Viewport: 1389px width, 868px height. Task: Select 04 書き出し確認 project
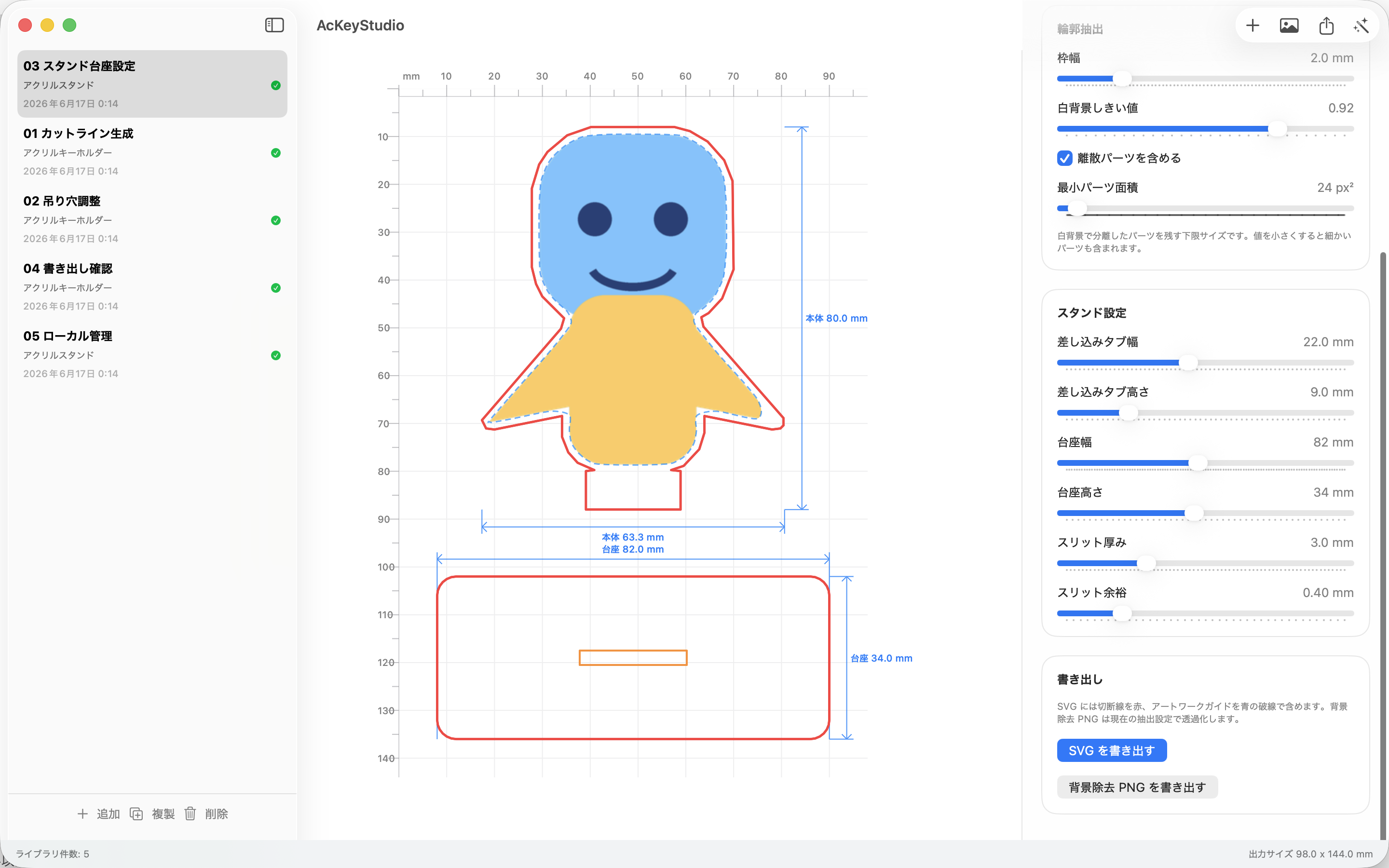click(152, 286)
